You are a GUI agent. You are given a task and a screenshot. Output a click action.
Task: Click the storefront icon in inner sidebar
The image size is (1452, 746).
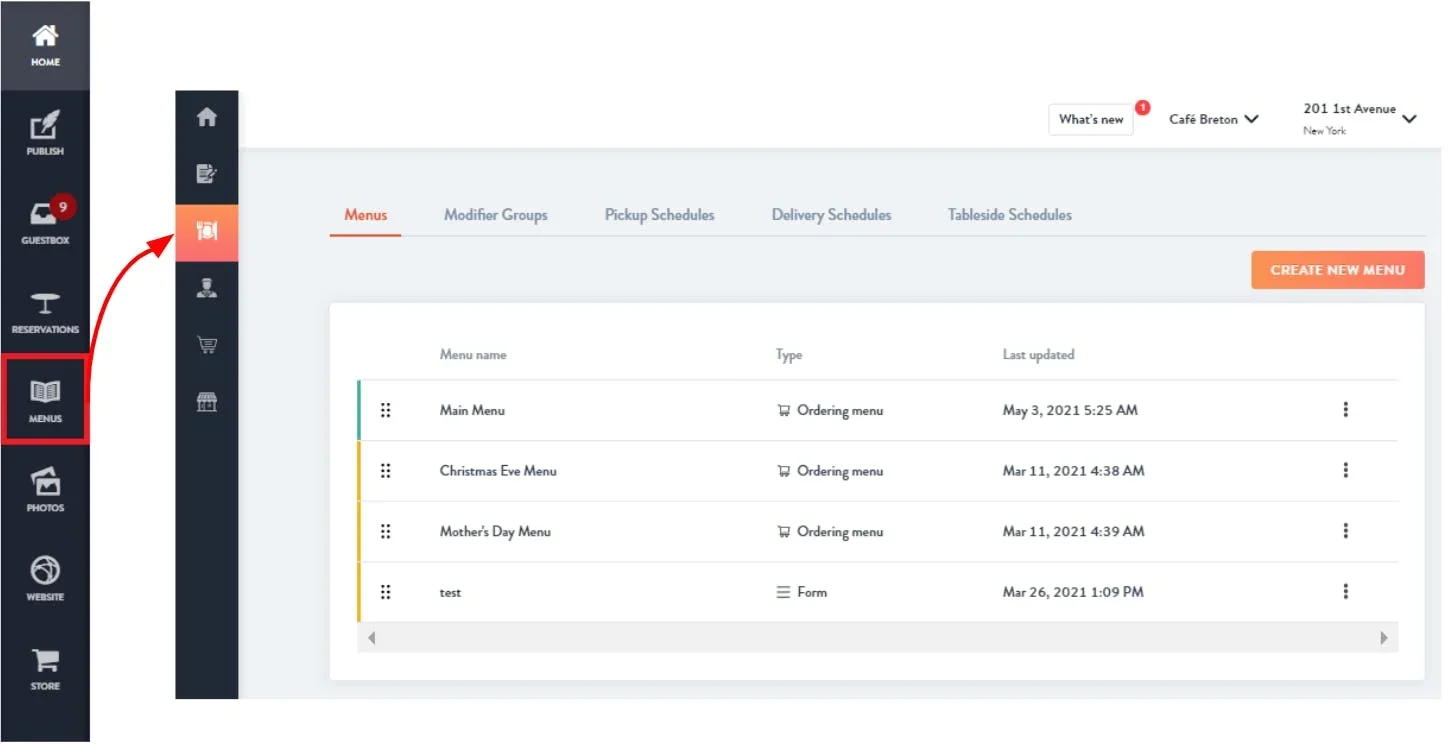(x=207, y=403)
